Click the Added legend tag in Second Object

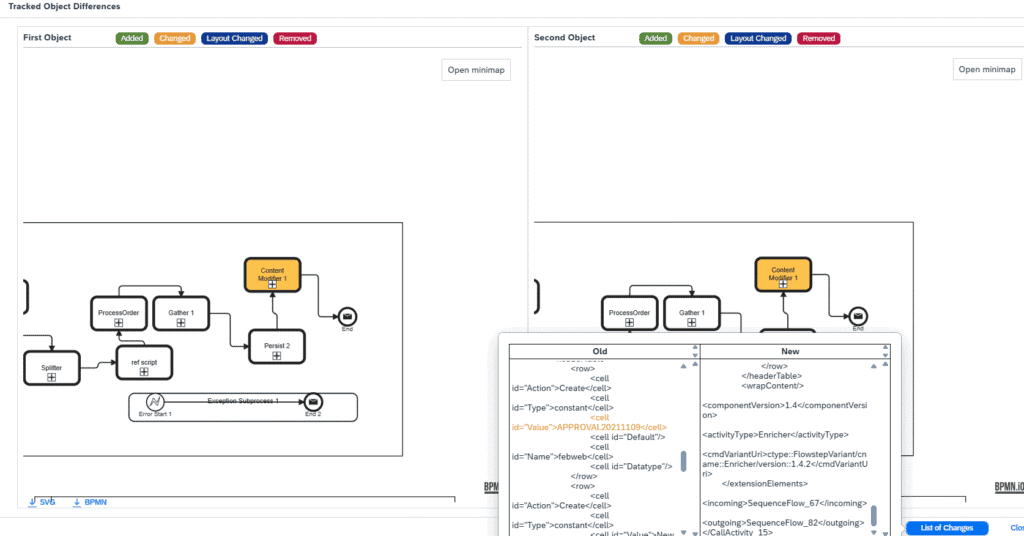[x=656, y=39]
